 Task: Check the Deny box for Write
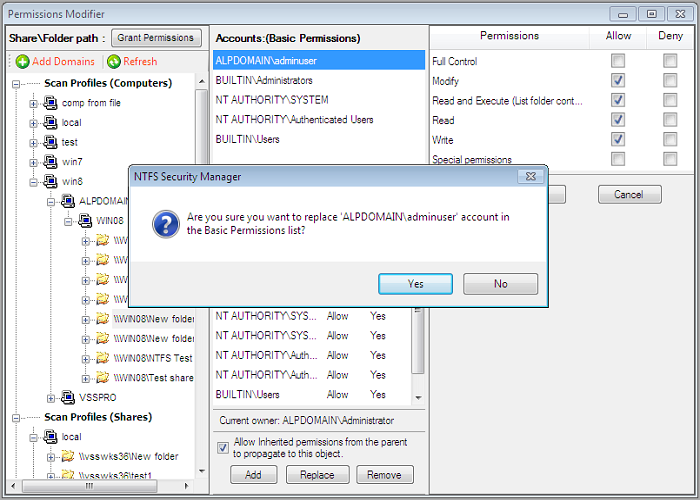[x=669, y=139]
